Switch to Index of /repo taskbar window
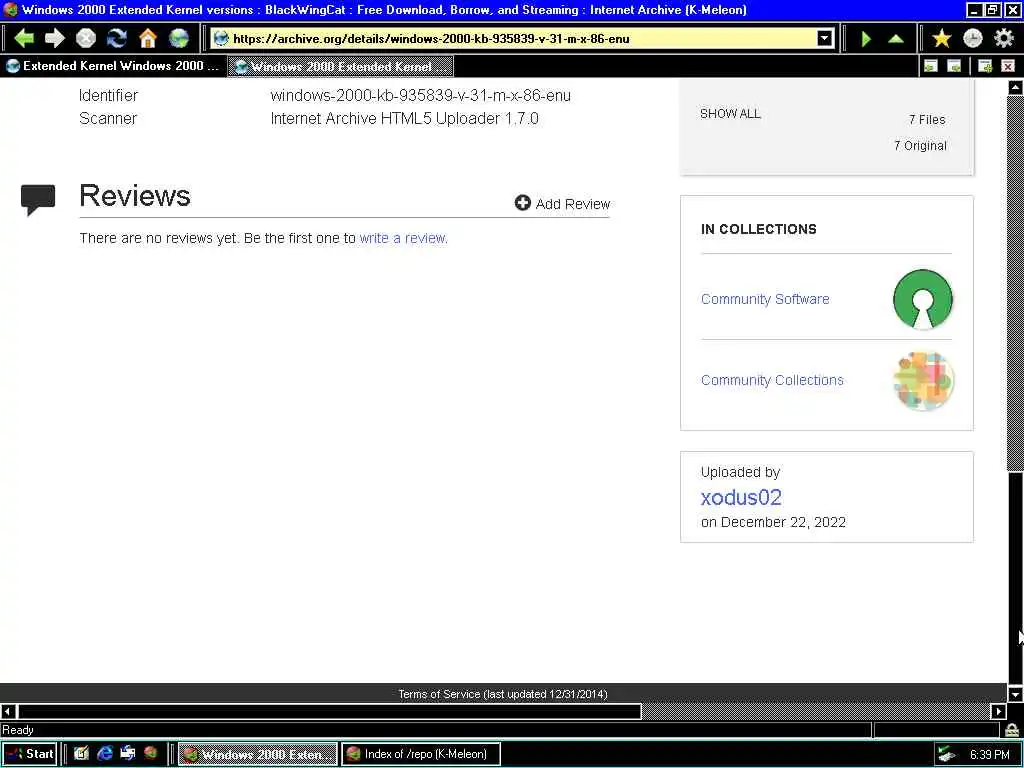This screenshot has height=768, width=1024. (x=421, y=754)
